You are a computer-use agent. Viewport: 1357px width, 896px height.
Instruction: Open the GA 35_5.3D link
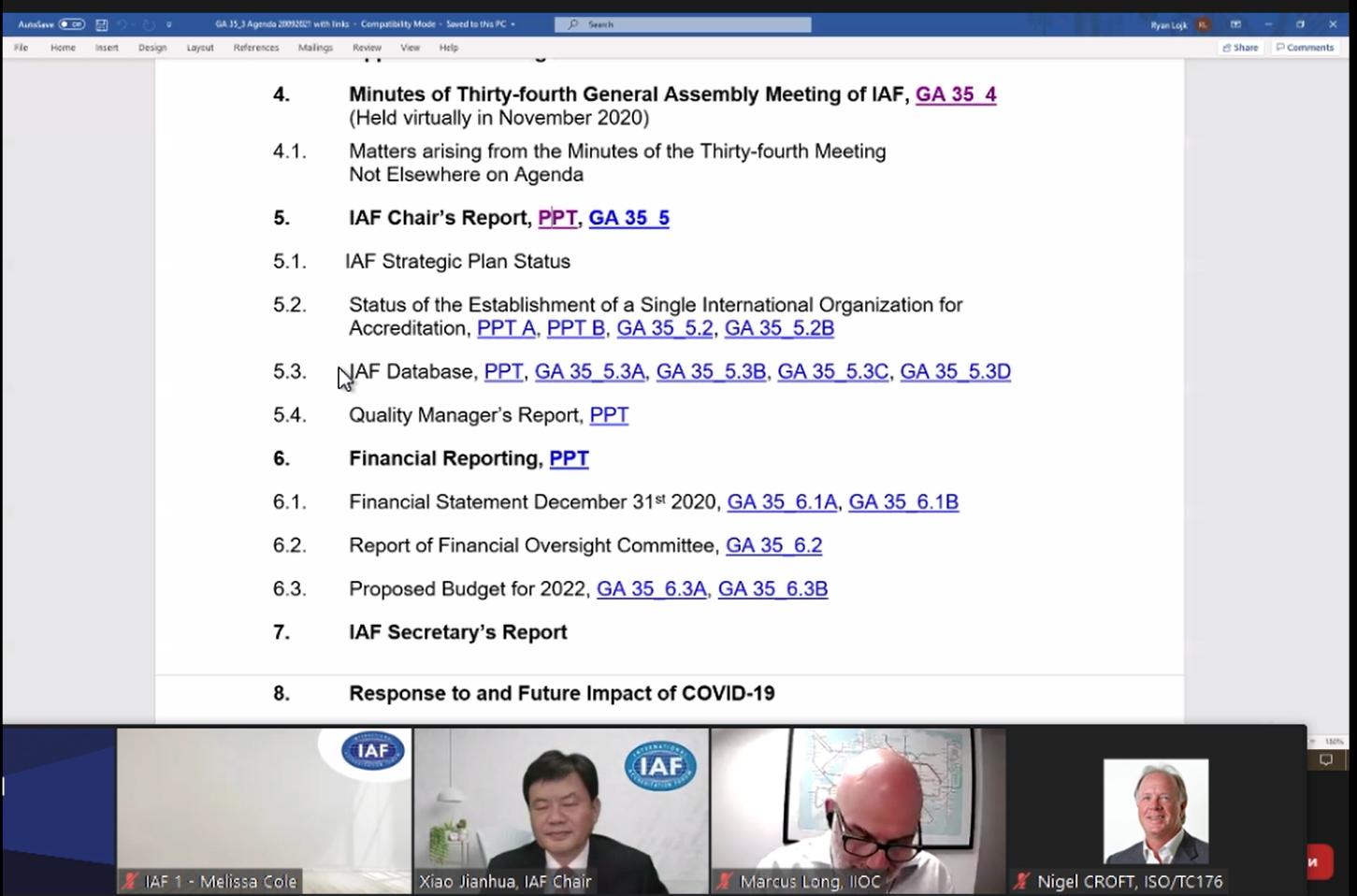(955, 372)
